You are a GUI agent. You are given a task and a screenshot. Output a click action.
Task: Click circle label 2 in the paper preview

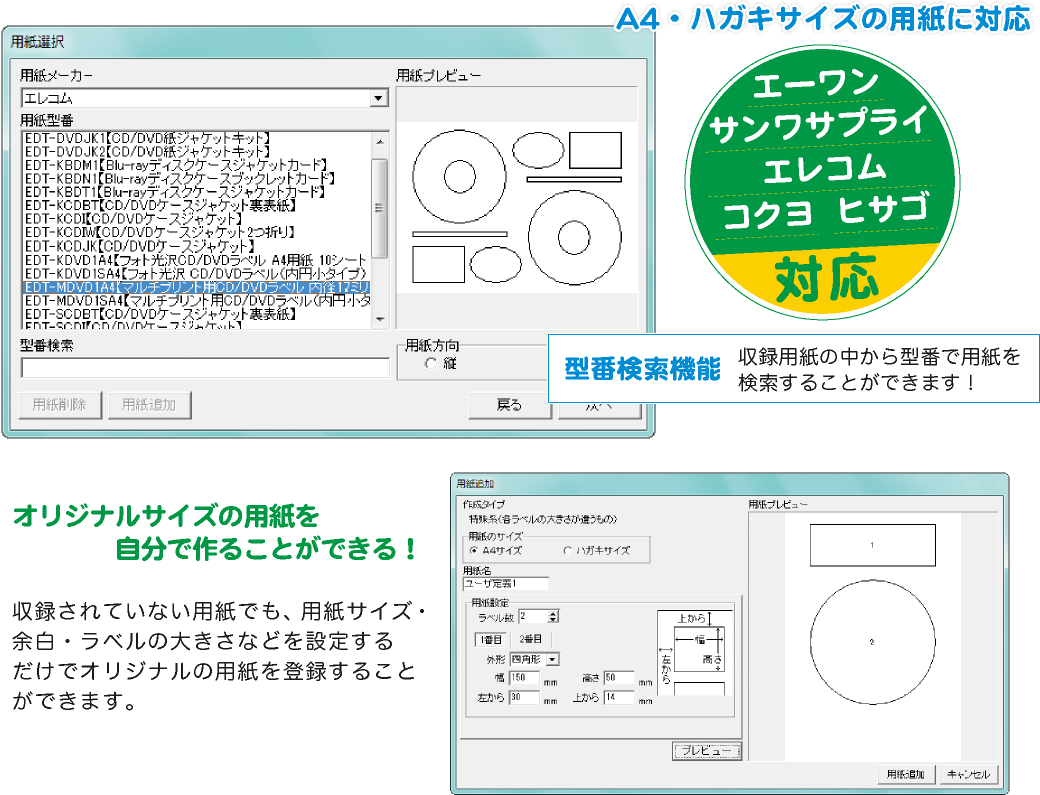click(873, 642)
